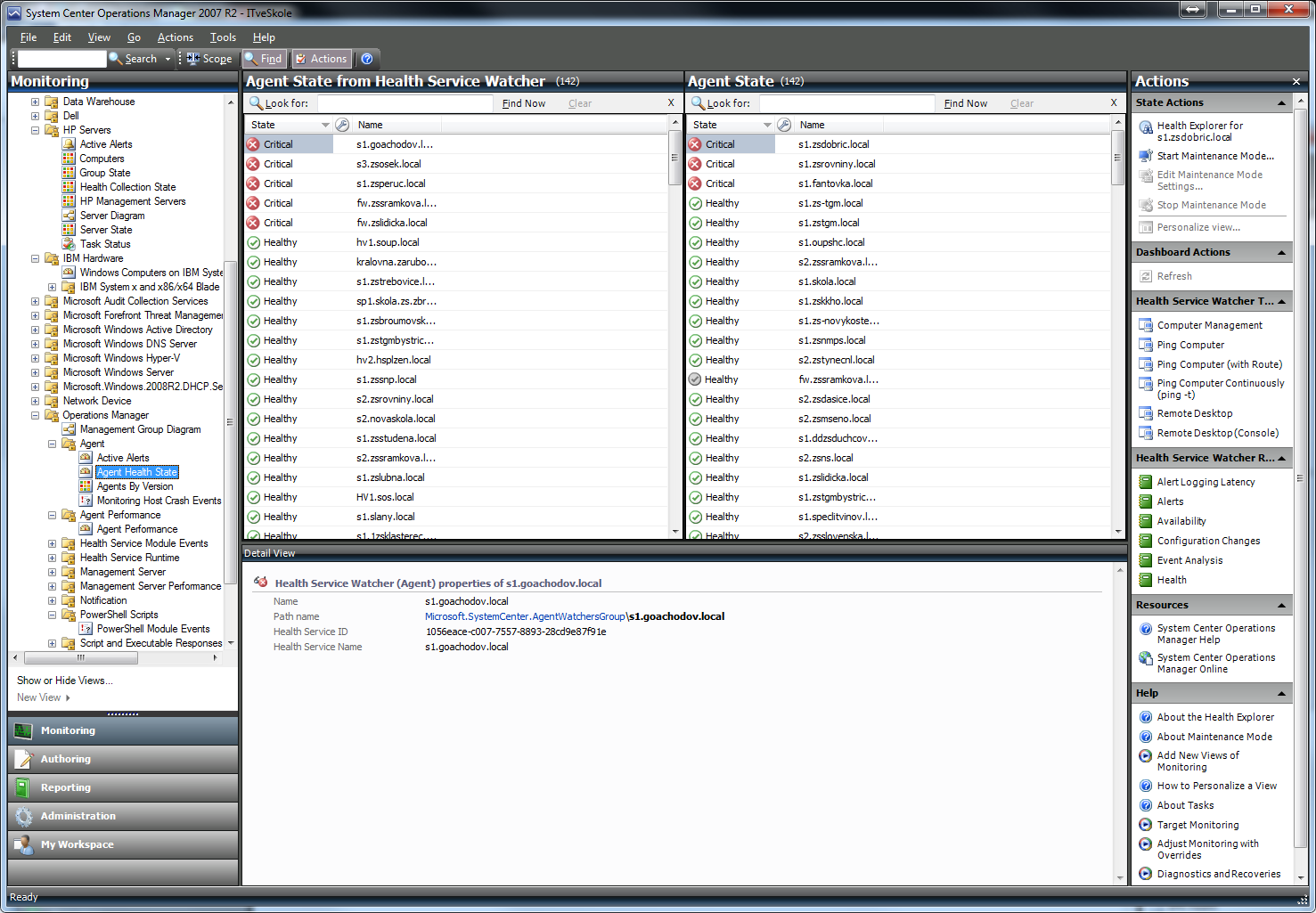
Task: Collapse the Operations Manager tree node
Action: tap(36, 415)
